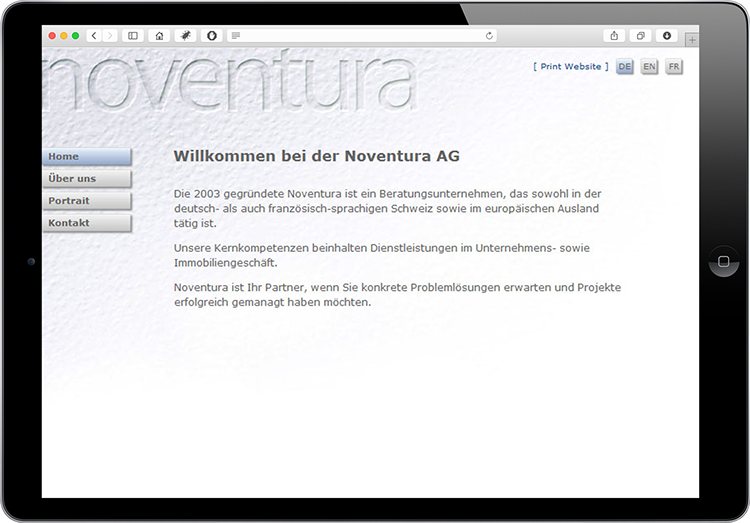Open the Portrait menu item
The height and width of the screenshot is (523, 750).
click(x=87, y=201)
